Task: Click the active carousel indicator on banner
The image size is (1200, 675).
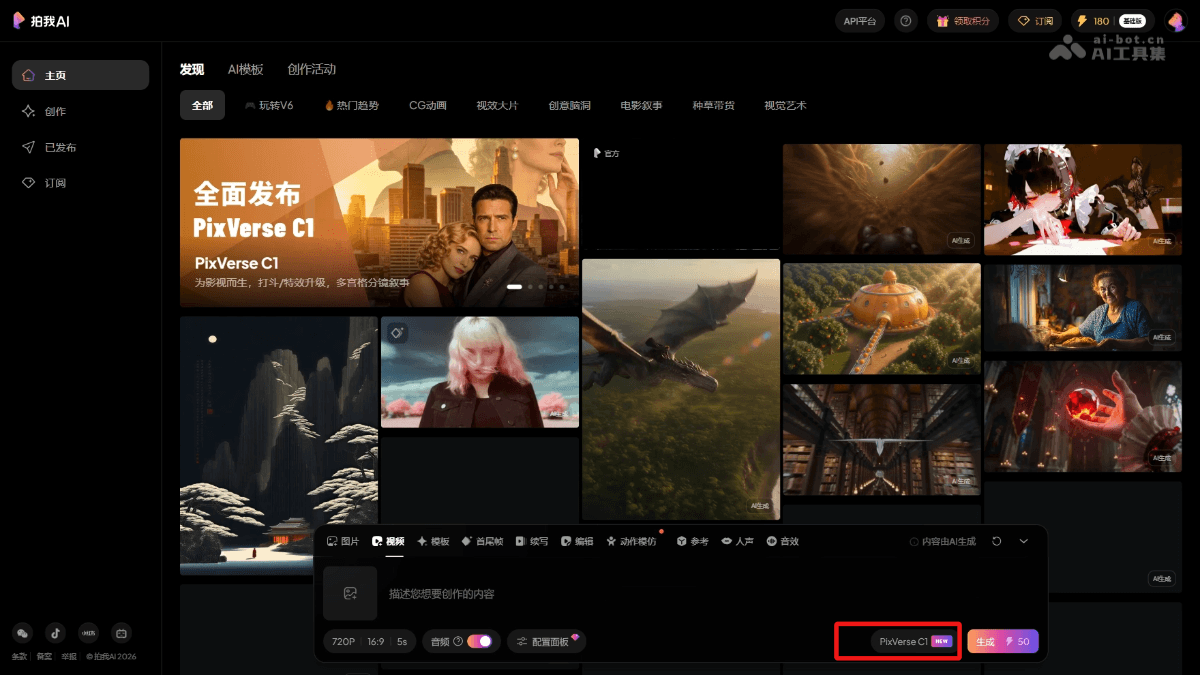Action: pyautogui.click(x=514, y=287)
